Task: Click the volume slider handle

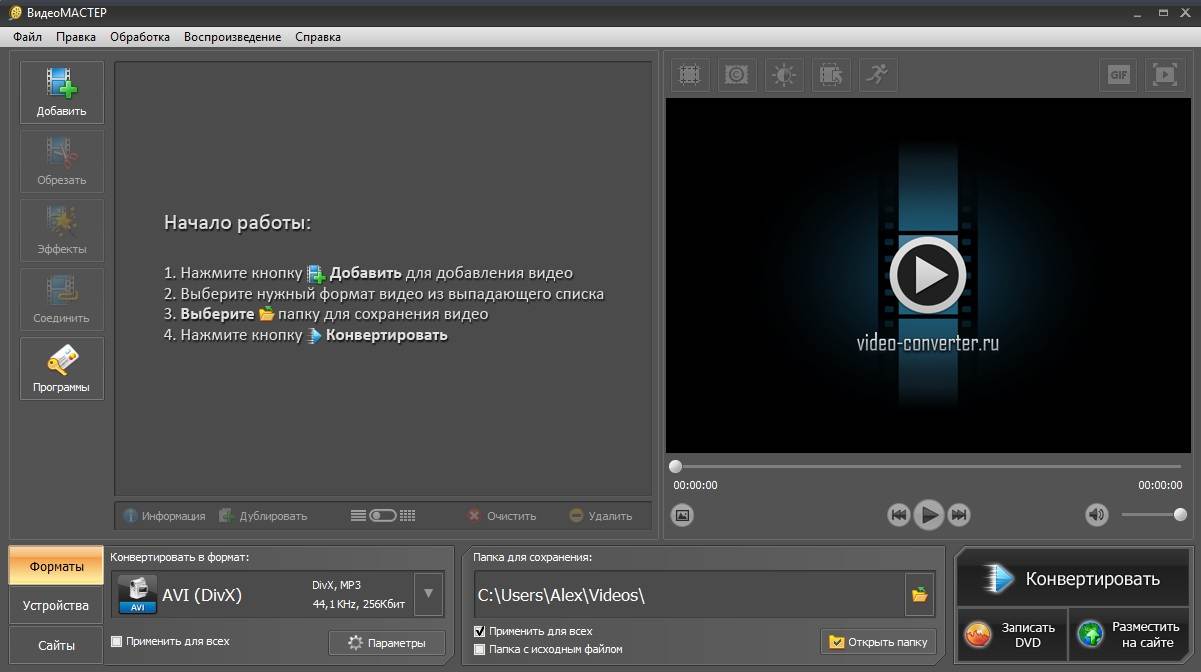Action: point(1180,515)
